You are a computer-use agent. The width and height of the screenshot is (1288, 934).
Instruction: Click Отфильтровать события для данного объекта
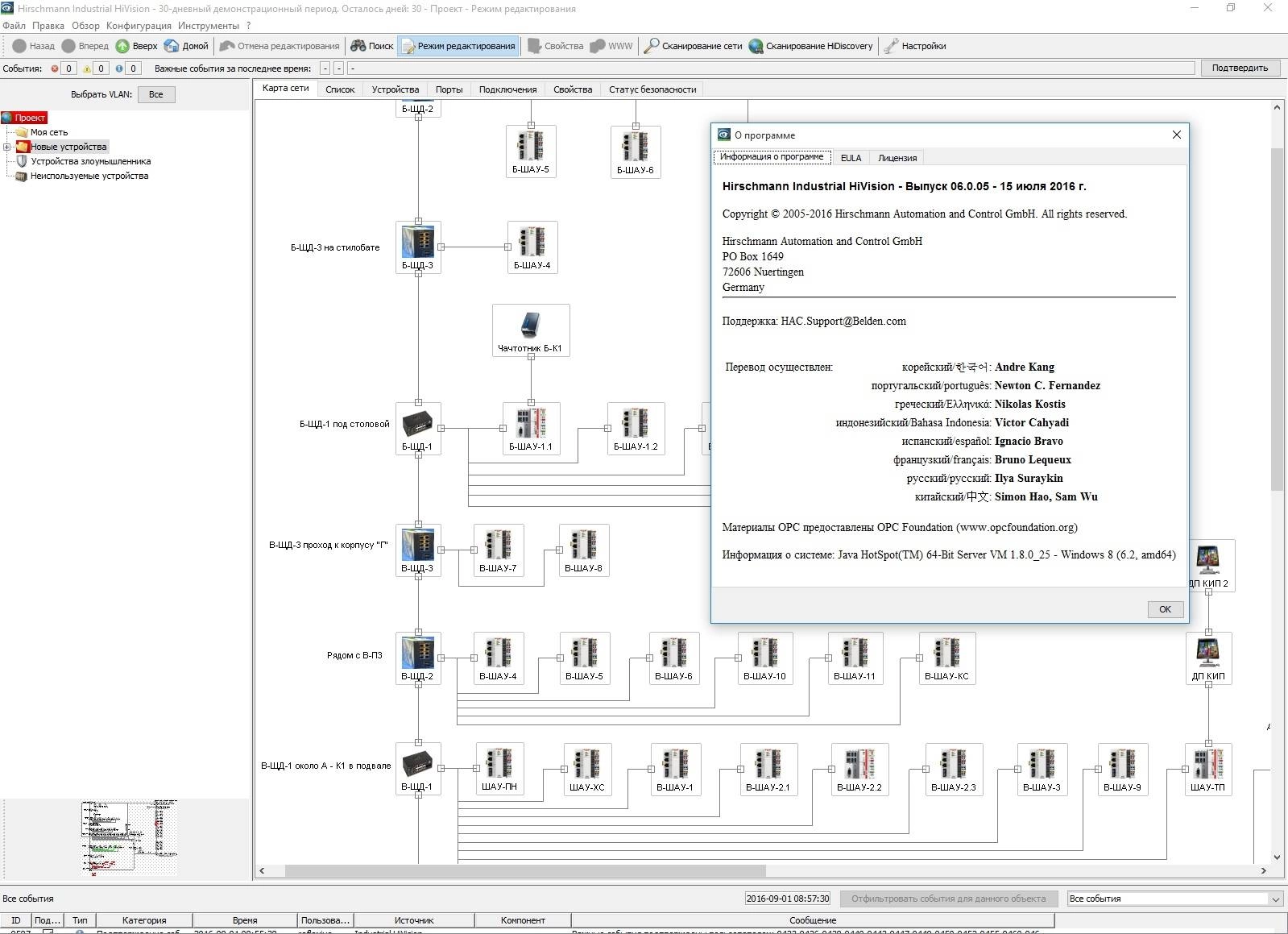[948, 899]
